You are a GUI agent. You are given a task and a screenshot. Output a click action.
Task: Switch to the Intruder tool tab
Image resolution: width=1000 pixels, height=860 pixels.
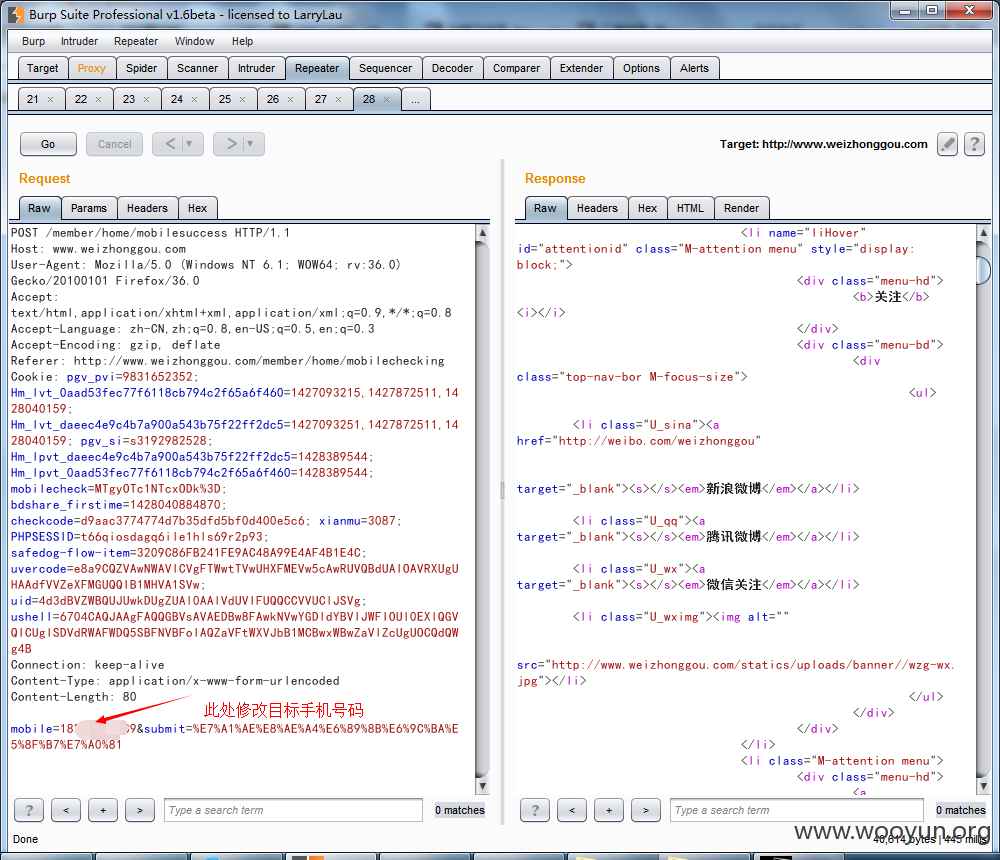click(x=256, y=68)
